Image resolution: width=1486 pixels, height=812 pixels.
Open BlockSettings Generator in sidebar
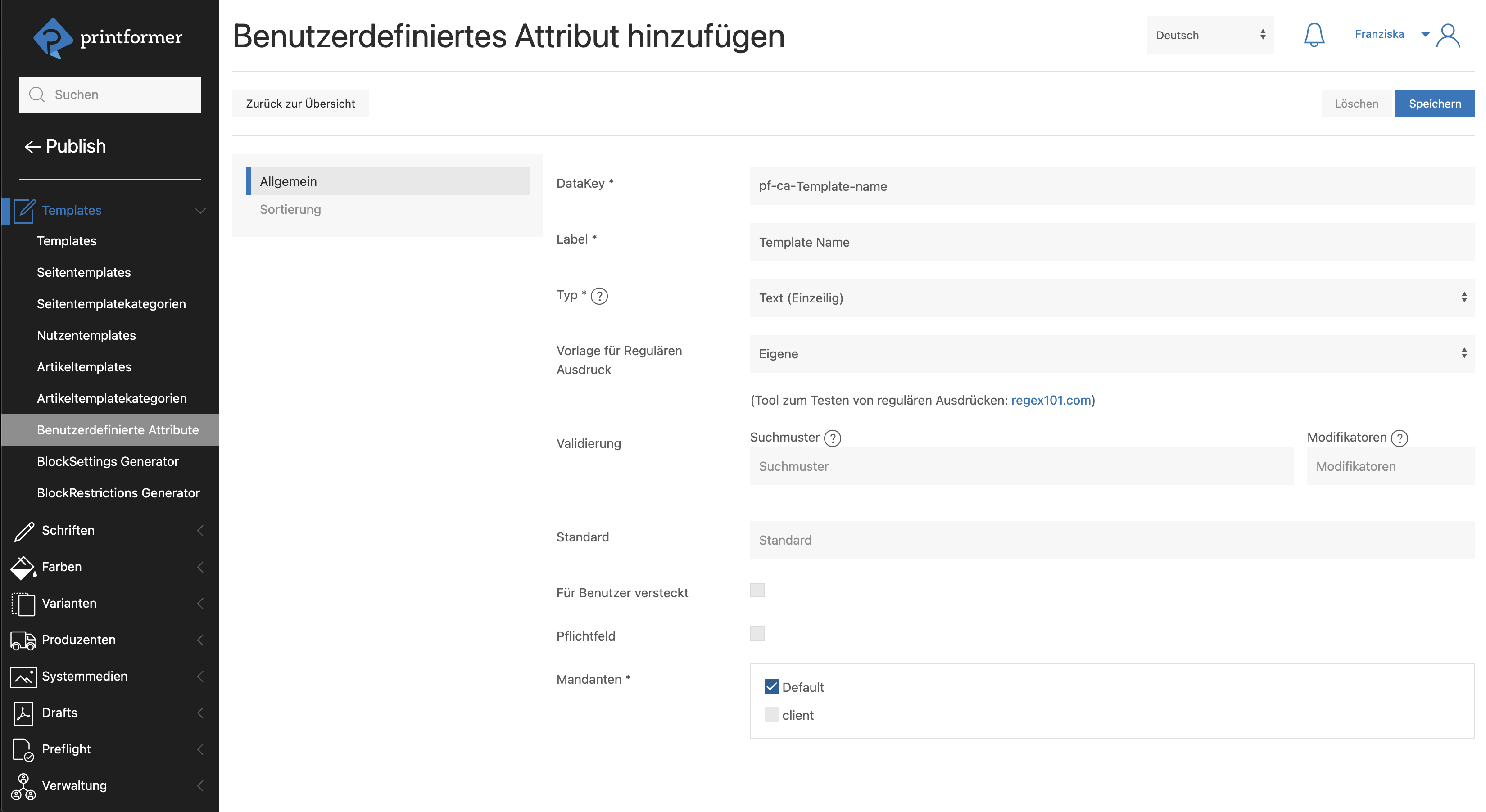pyautogui.click(x=108, y=461)
